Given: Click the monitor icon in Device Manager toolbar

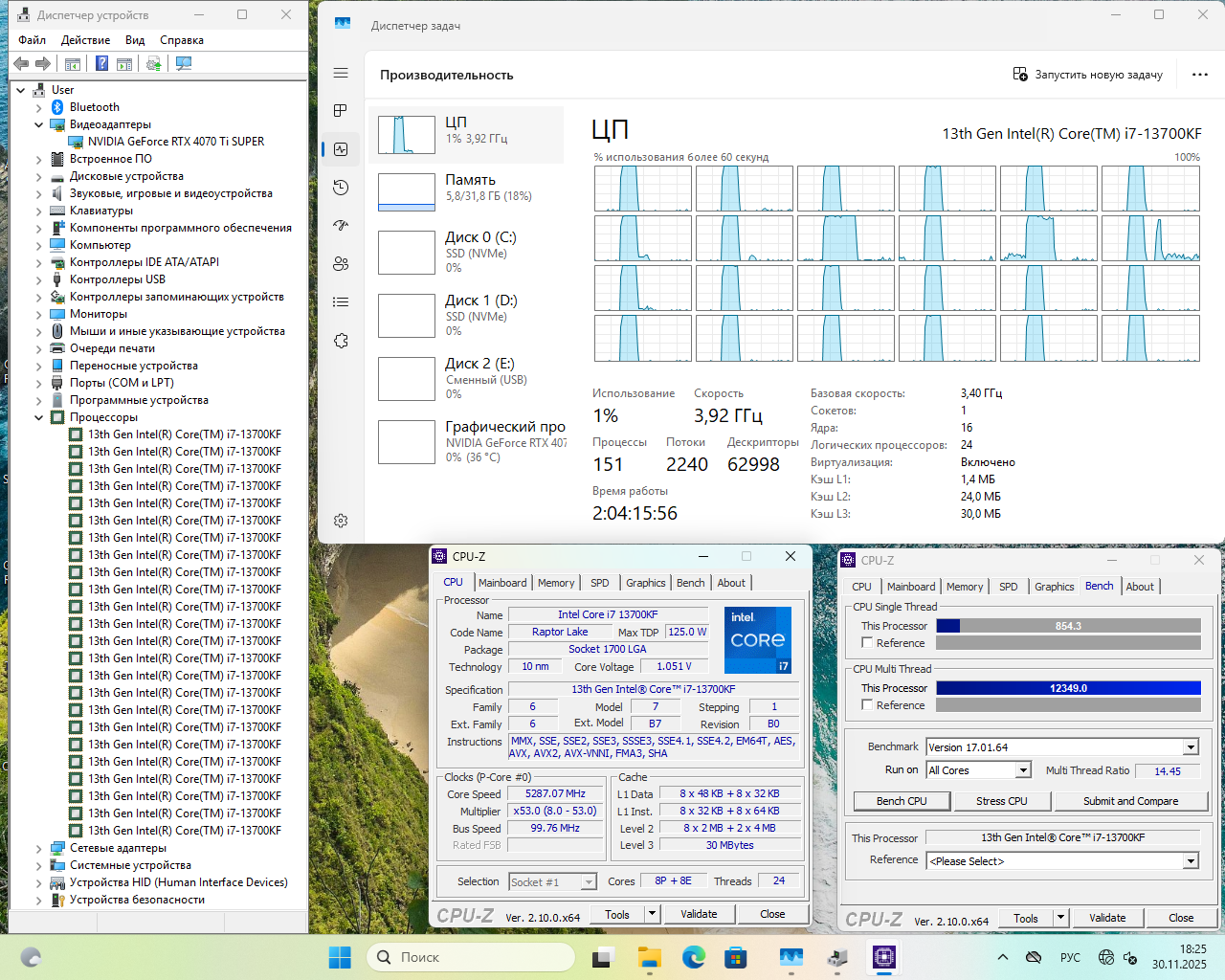Looking at the screenshot, I should point(184,64).
